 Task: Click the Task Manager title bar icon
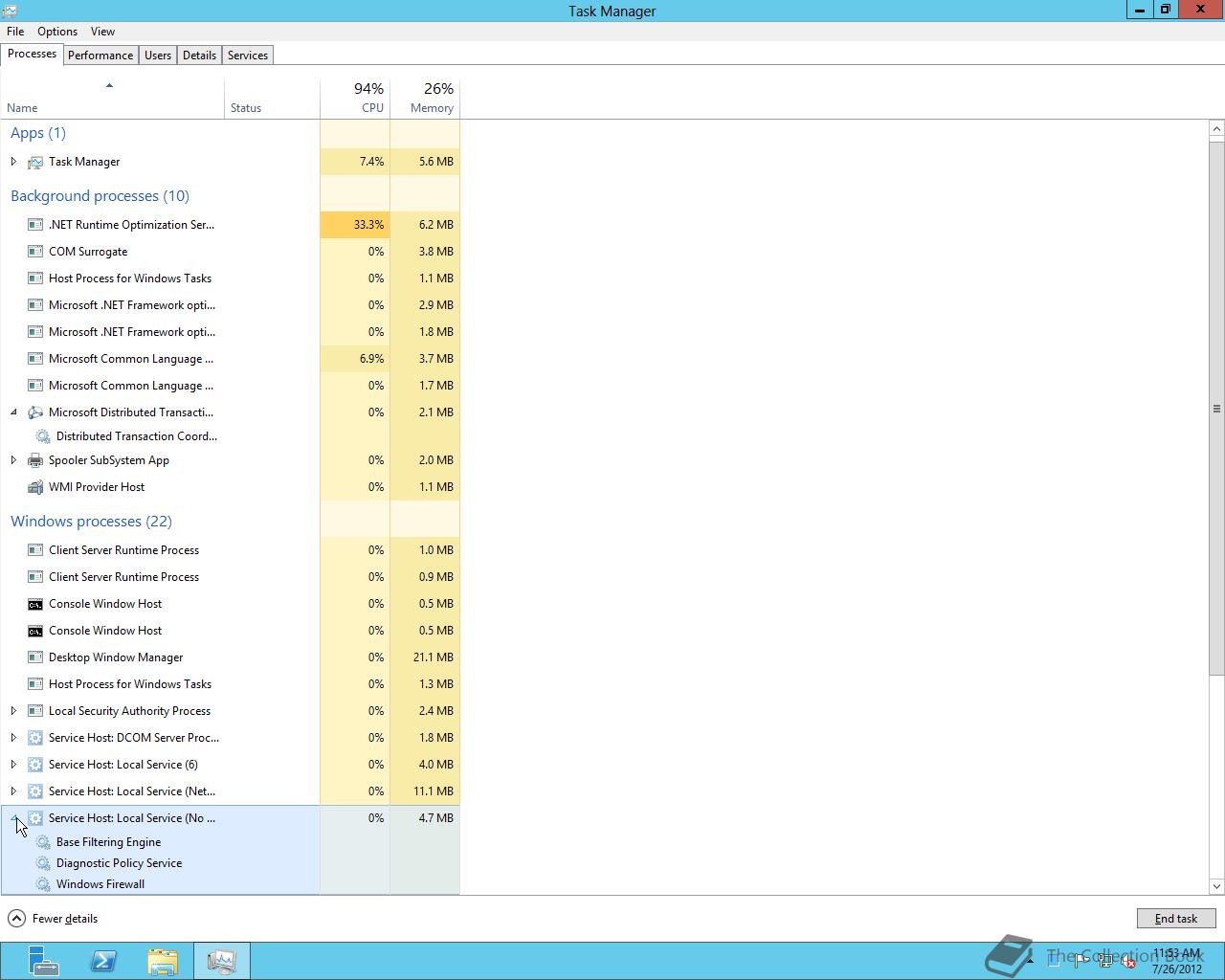pos(10,11)
